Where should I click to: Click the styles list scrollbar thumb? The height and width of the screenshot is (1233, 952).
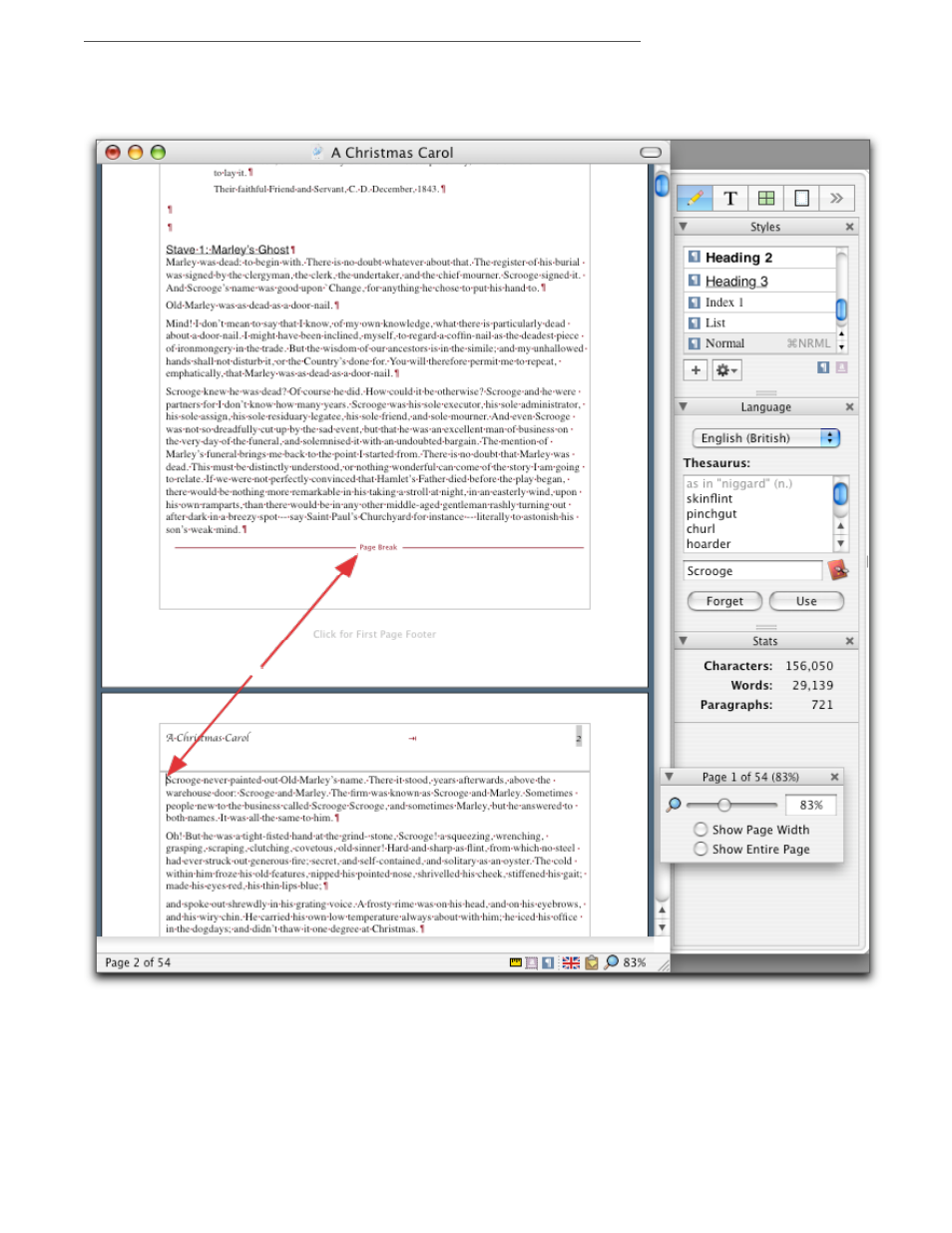point(841,309)
